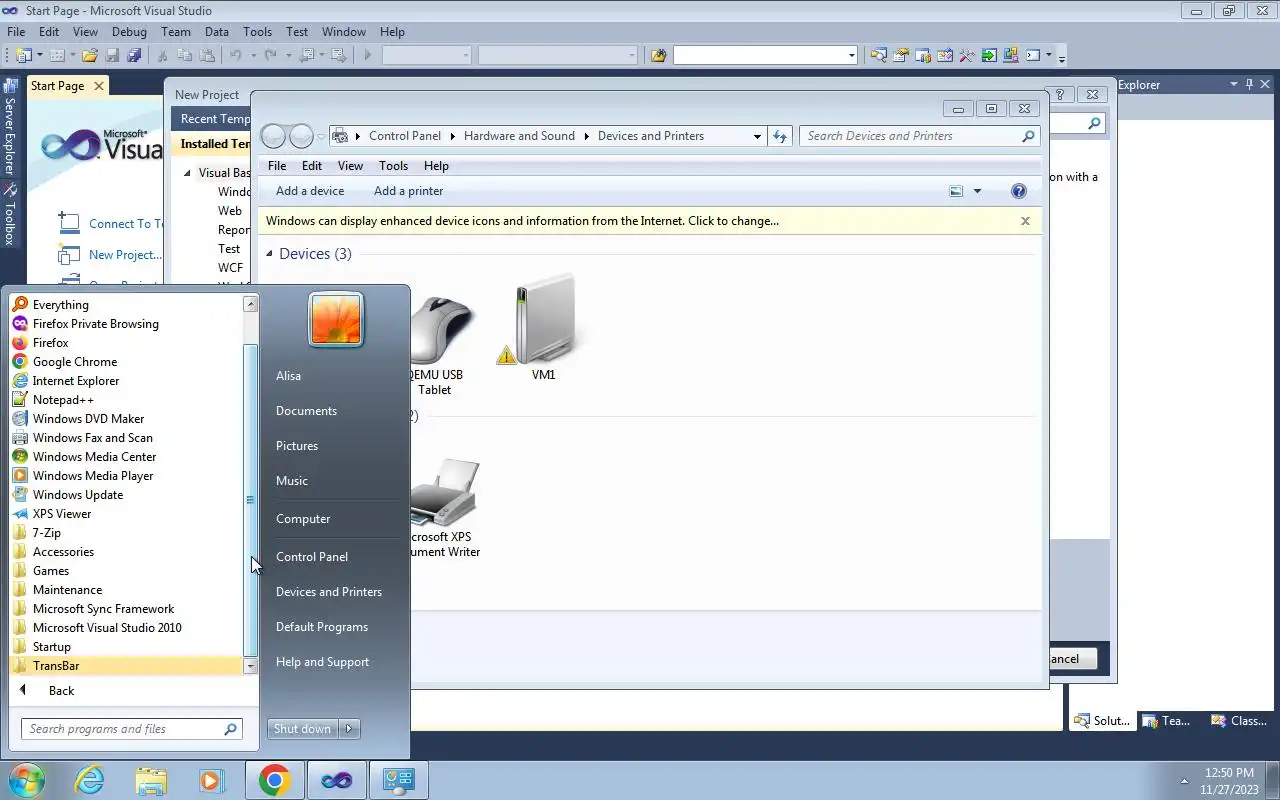
Task: Click Save All icon in Visual Studio toolbar
Action: click(134, 55)
